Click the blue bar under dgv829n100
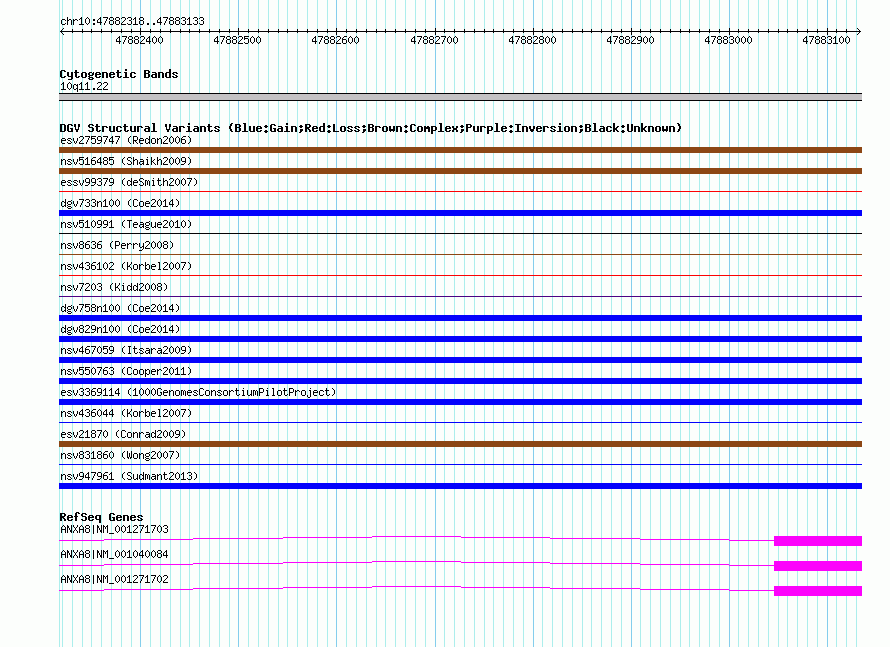Image resolution: width=890 pixels, height=647 pixels. tap(460, 339)
